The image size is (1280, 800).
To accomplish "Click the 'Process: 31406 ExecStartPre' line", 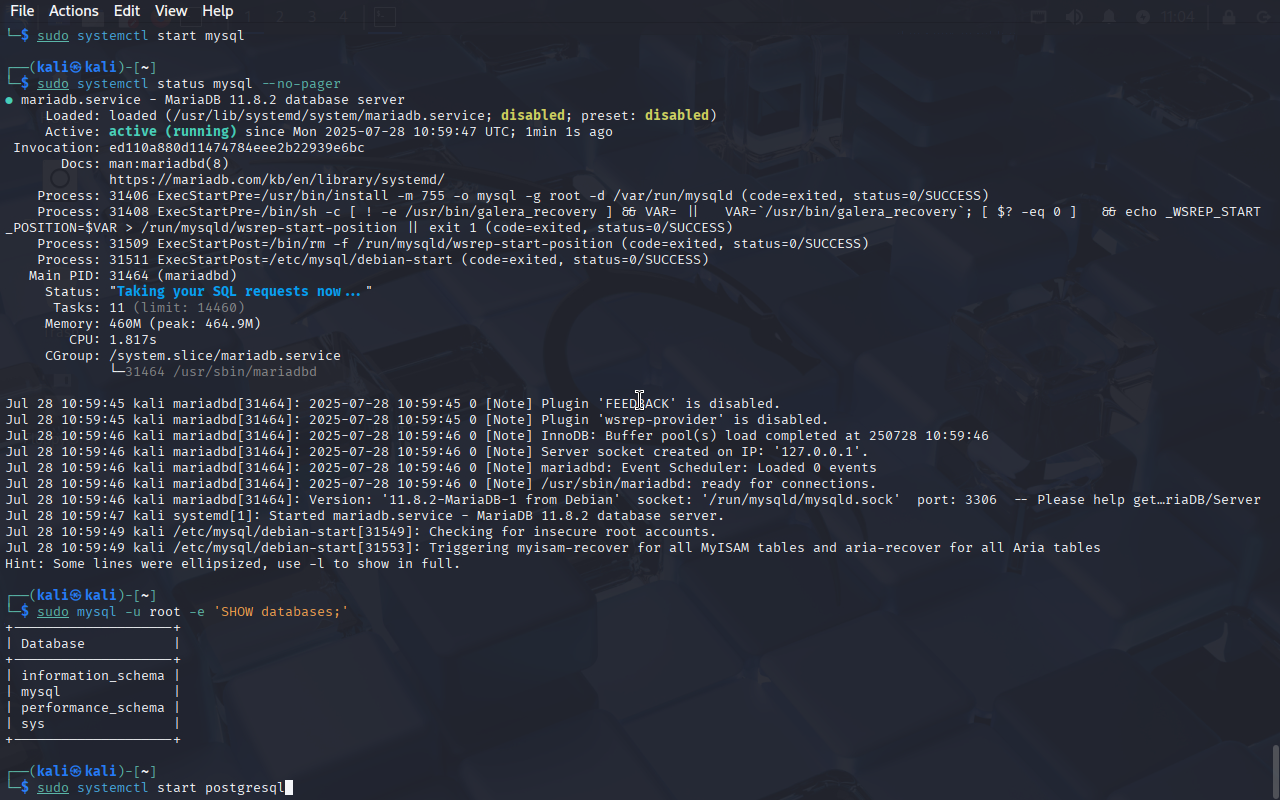I will tap(513, 196).
